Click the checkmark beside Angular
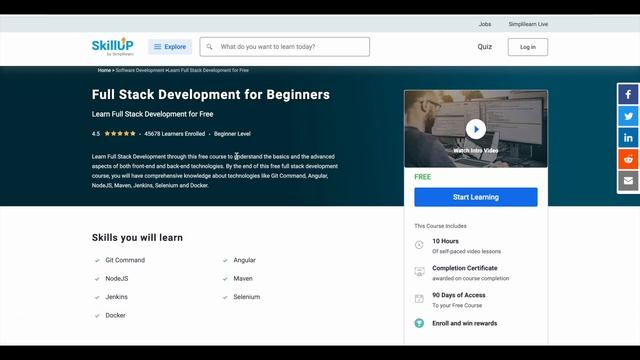Screen dimensions: 640x360 pyautogui.click(x=225, y=260)
